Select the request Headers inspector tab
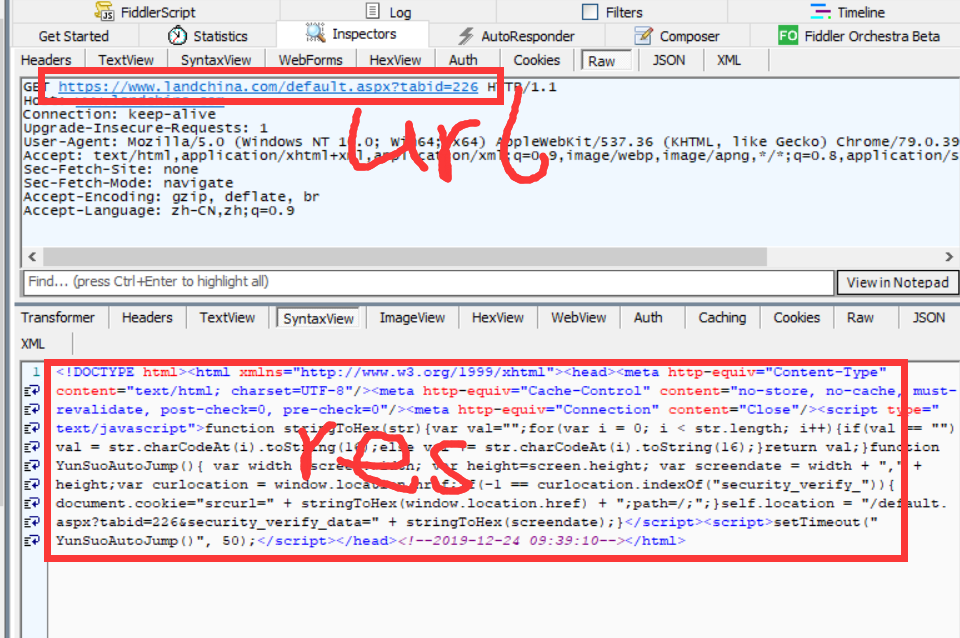 pos(46,60)
